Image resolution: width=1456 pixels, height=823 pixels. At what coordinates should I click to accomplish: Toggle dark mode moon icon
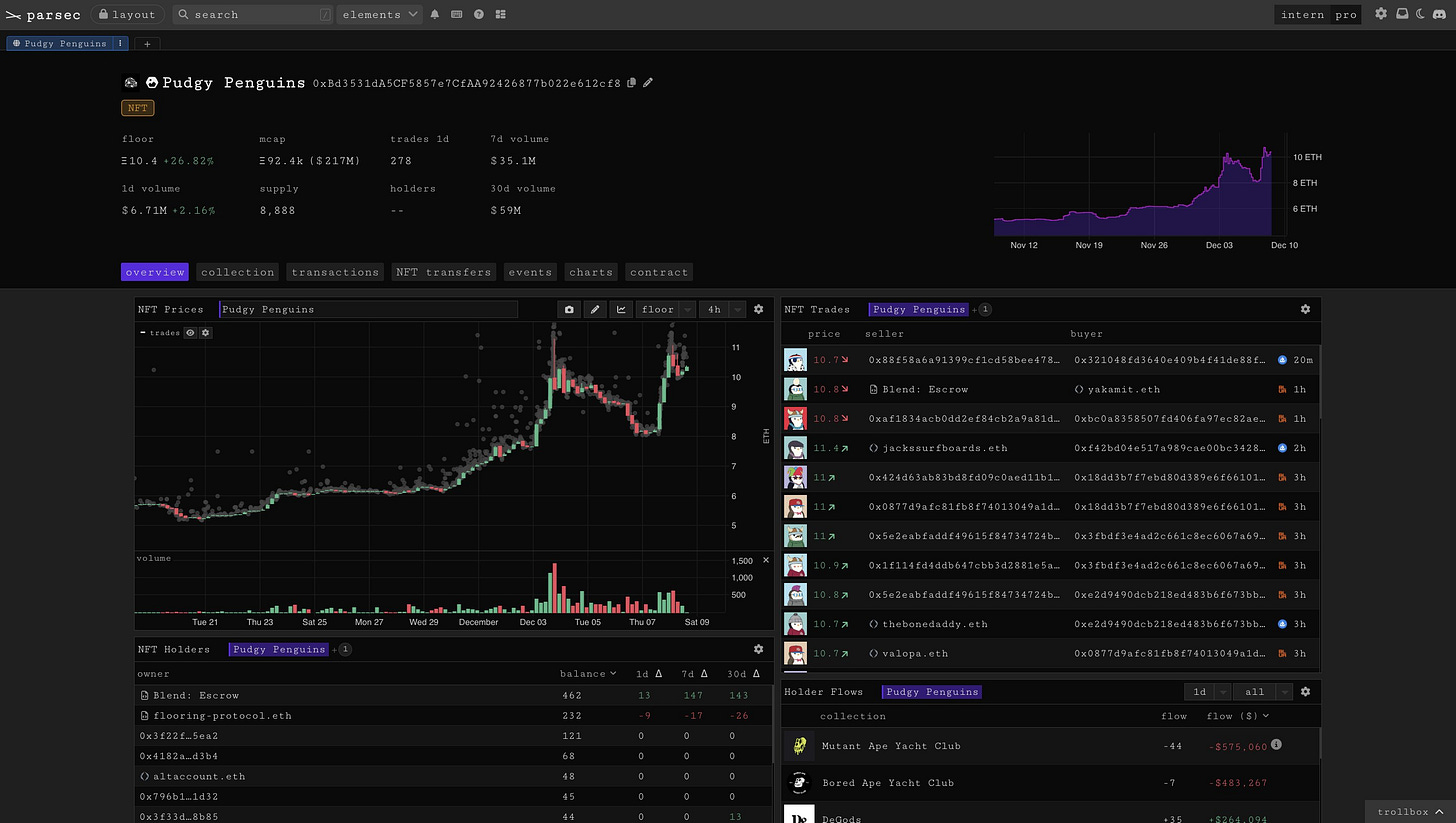pyautogui.click(x=1420, y=14)
